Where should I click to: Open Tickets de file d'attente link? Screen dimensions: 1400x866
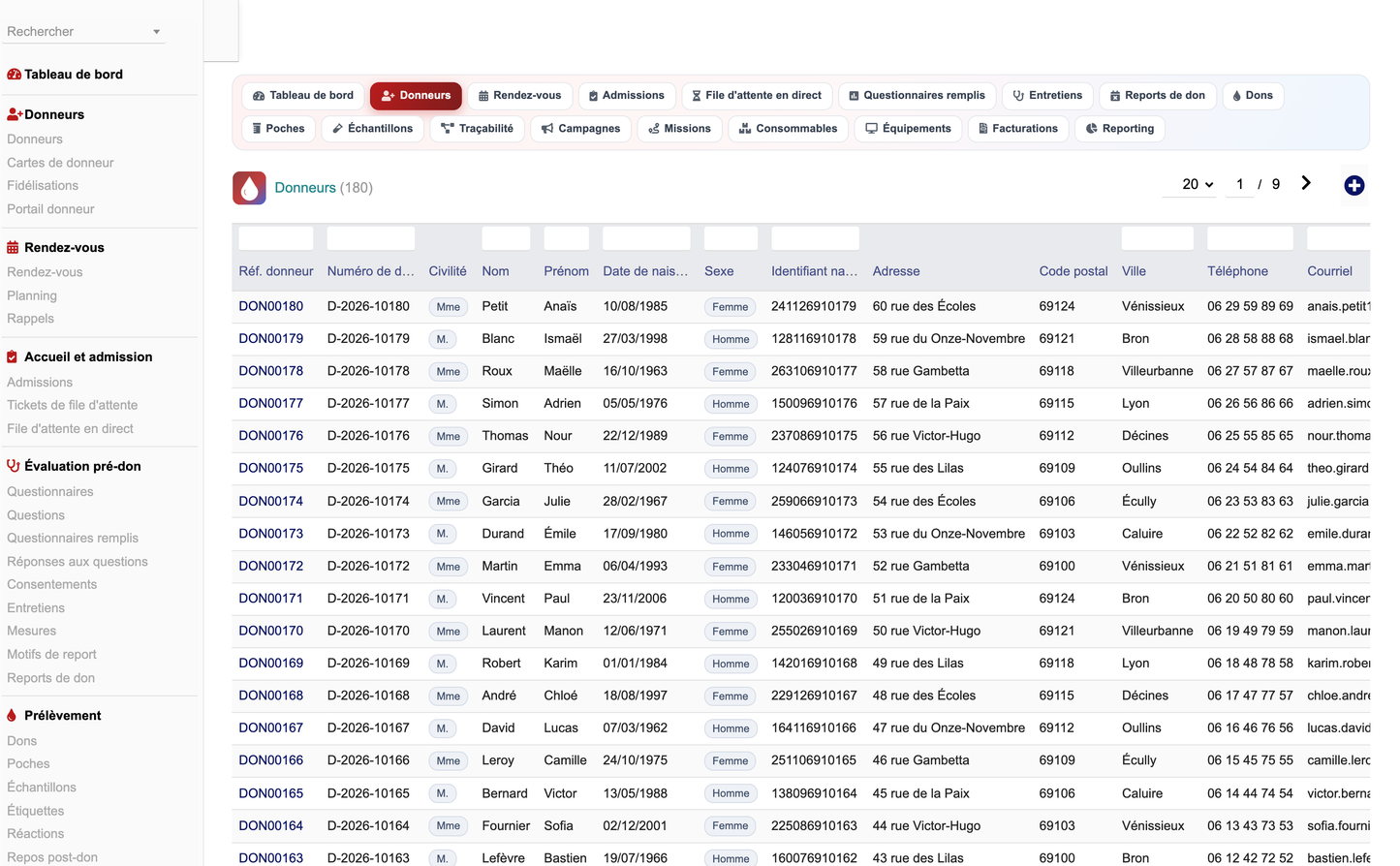coord(72,405)
